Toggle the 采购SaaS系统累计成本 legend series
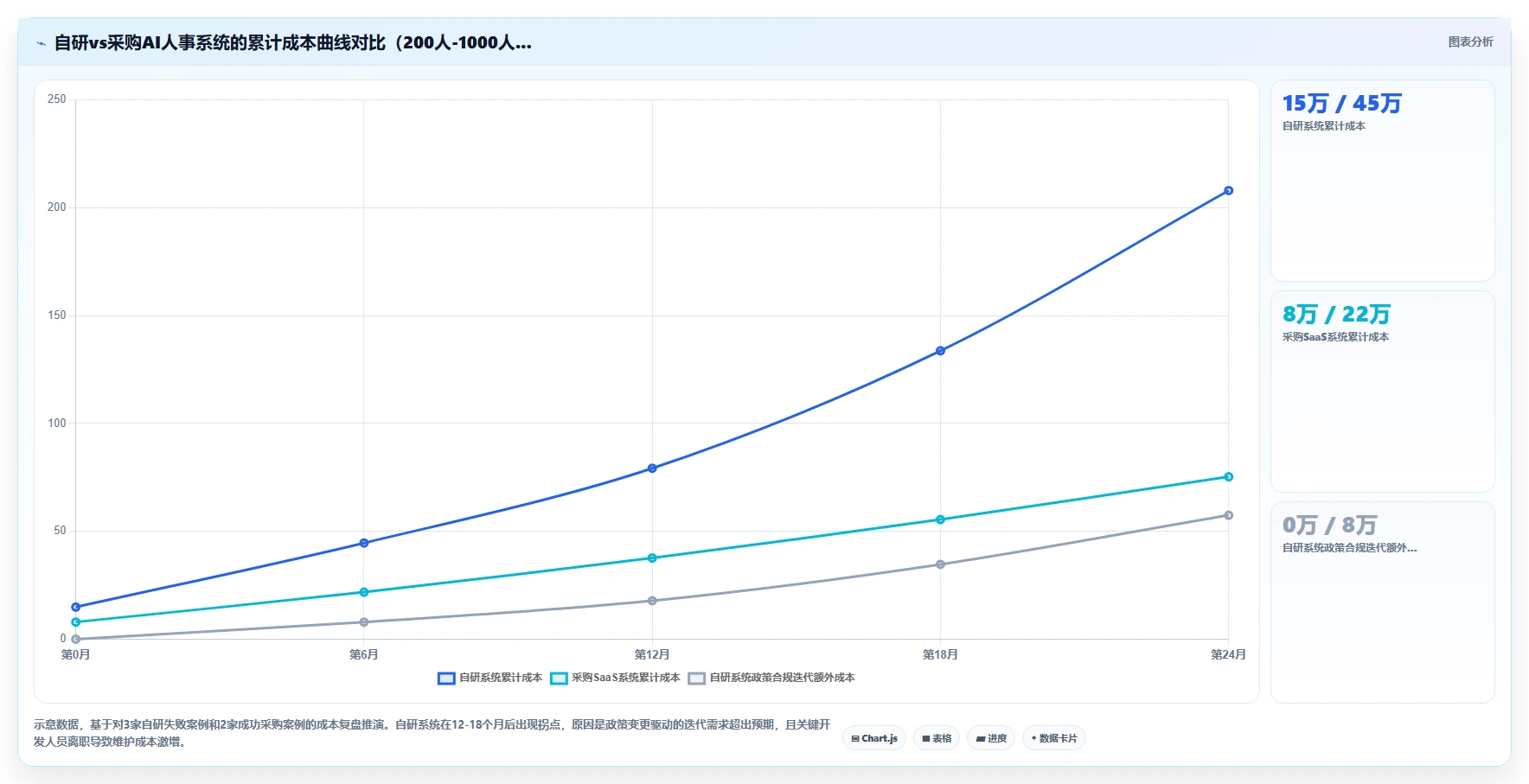The image size is (1529, 784). coord(616,678)
